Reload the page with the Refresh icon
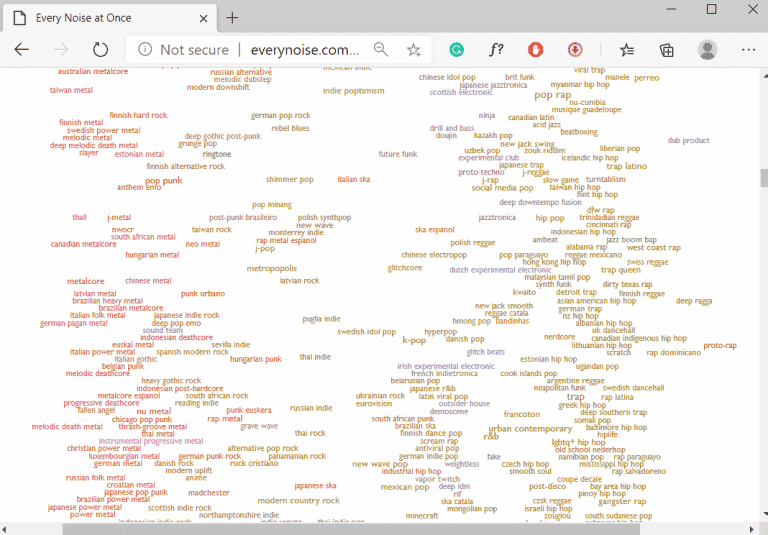 pos(100,49)
